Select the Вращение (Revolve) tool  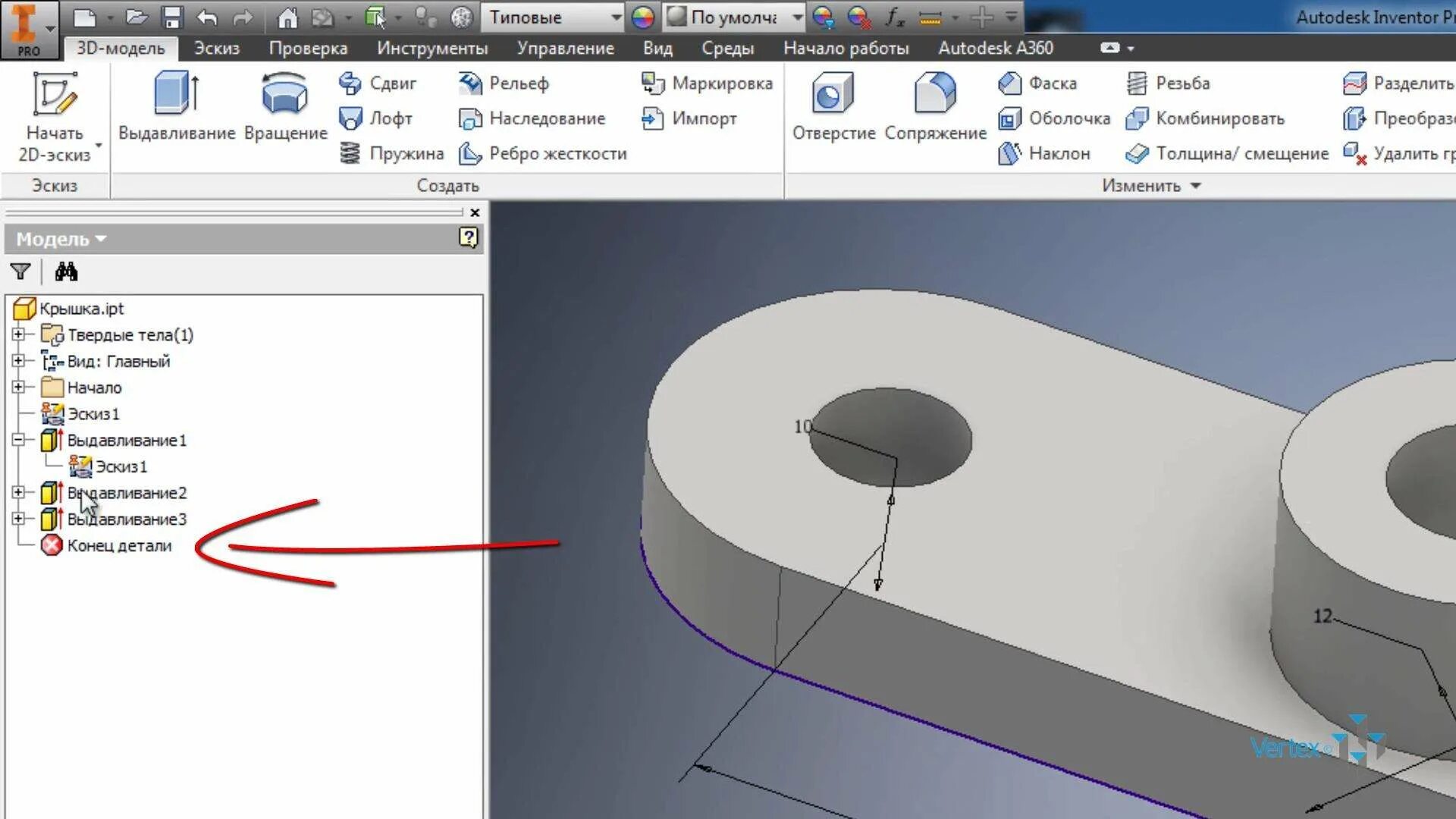pyautogui.click(x=284, y=94)
